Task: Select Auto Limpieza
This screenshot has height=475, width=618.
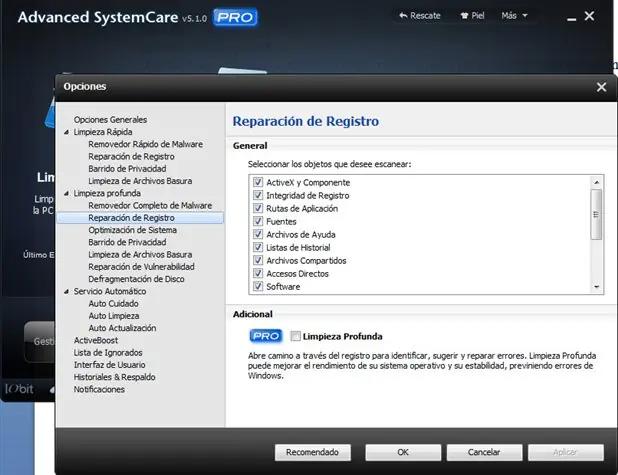Action: tap(114, 316)
